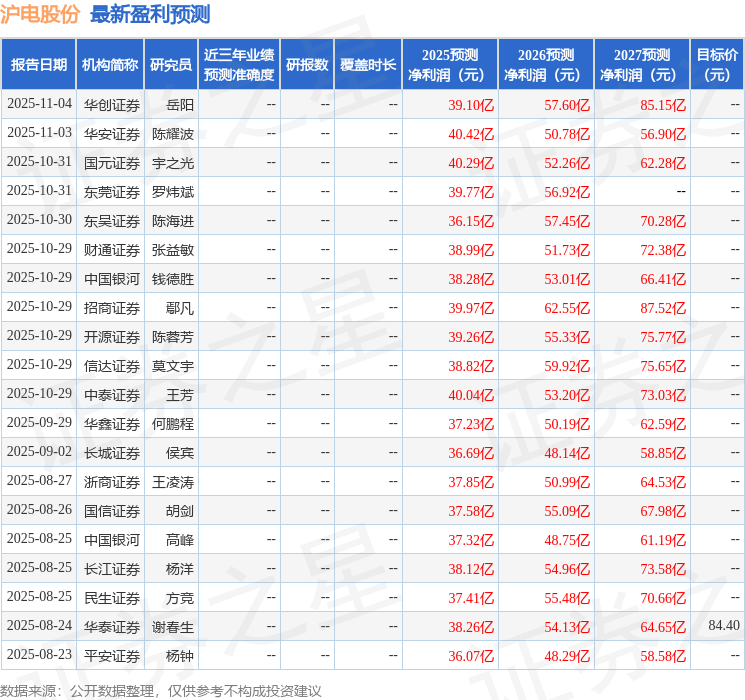Image resolution: width=745 pixels, height=700 pixels.
Task: Click the 近三年业绩预测准确度 header
Action: 239,65
